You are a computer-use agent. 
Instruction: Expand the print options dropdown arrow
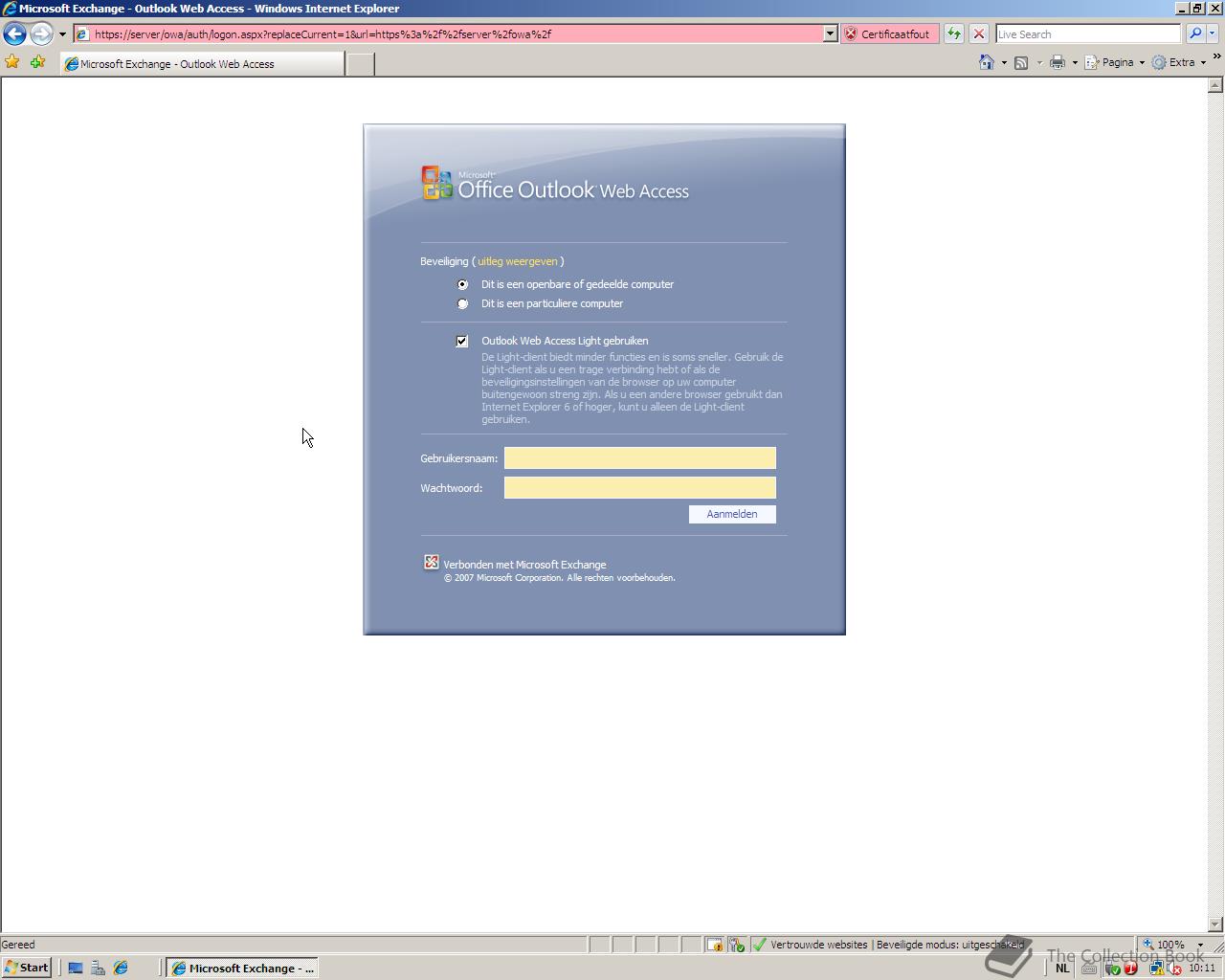click(1075, 63)
